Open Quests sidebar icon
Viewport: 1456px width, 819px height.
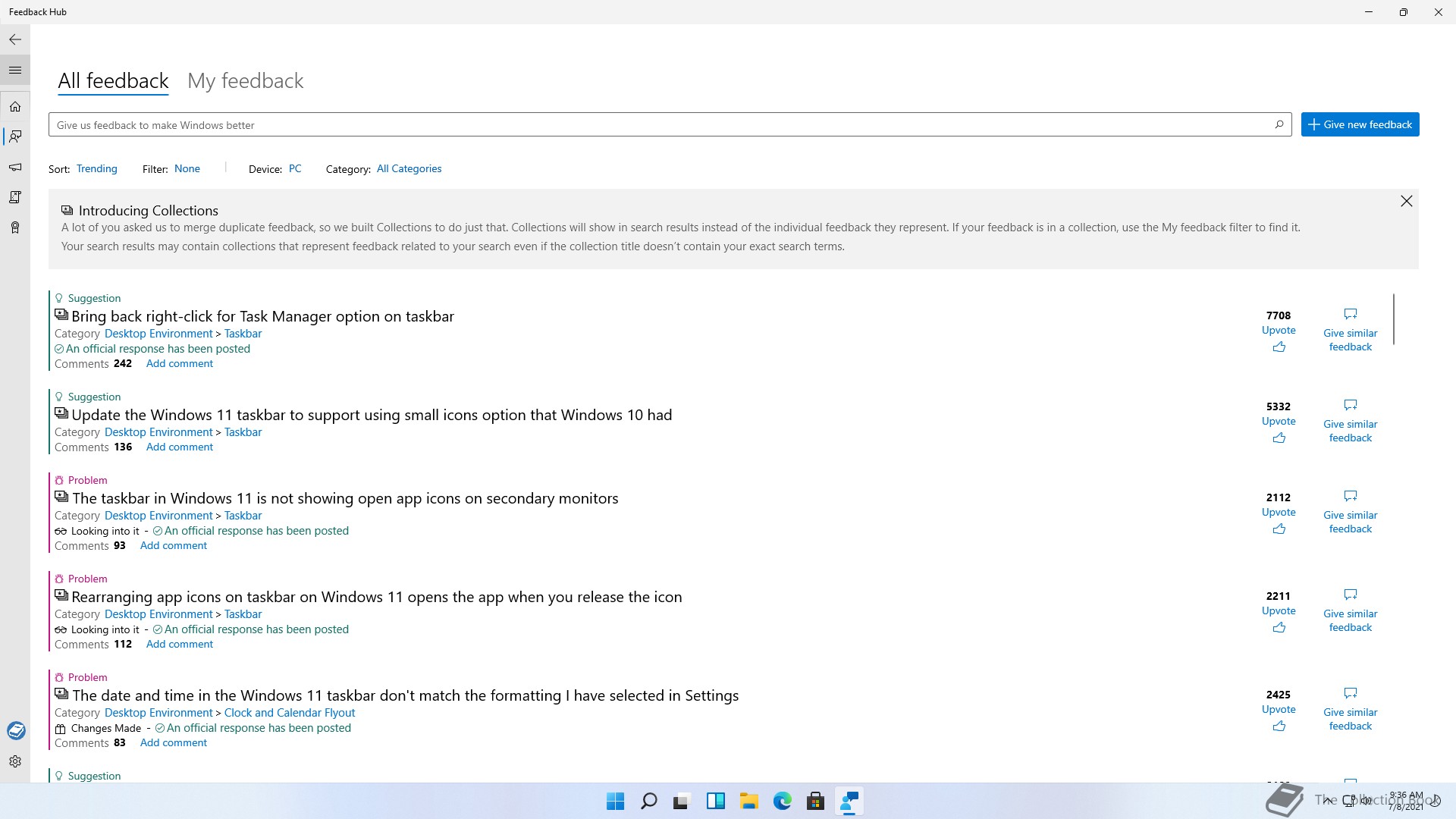point(15,197)
